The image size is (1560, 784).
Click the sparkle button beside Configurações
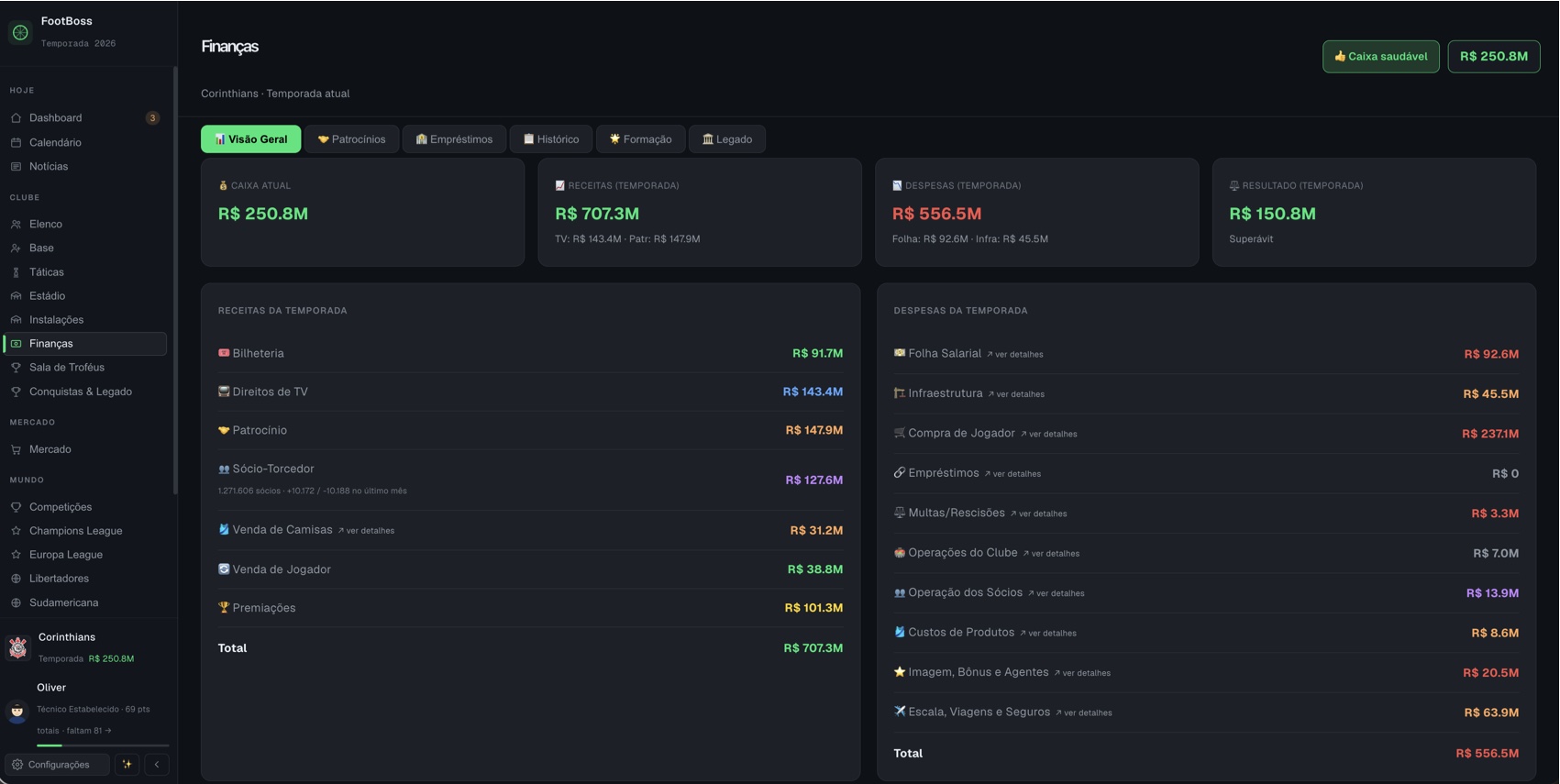coord(127,764)
